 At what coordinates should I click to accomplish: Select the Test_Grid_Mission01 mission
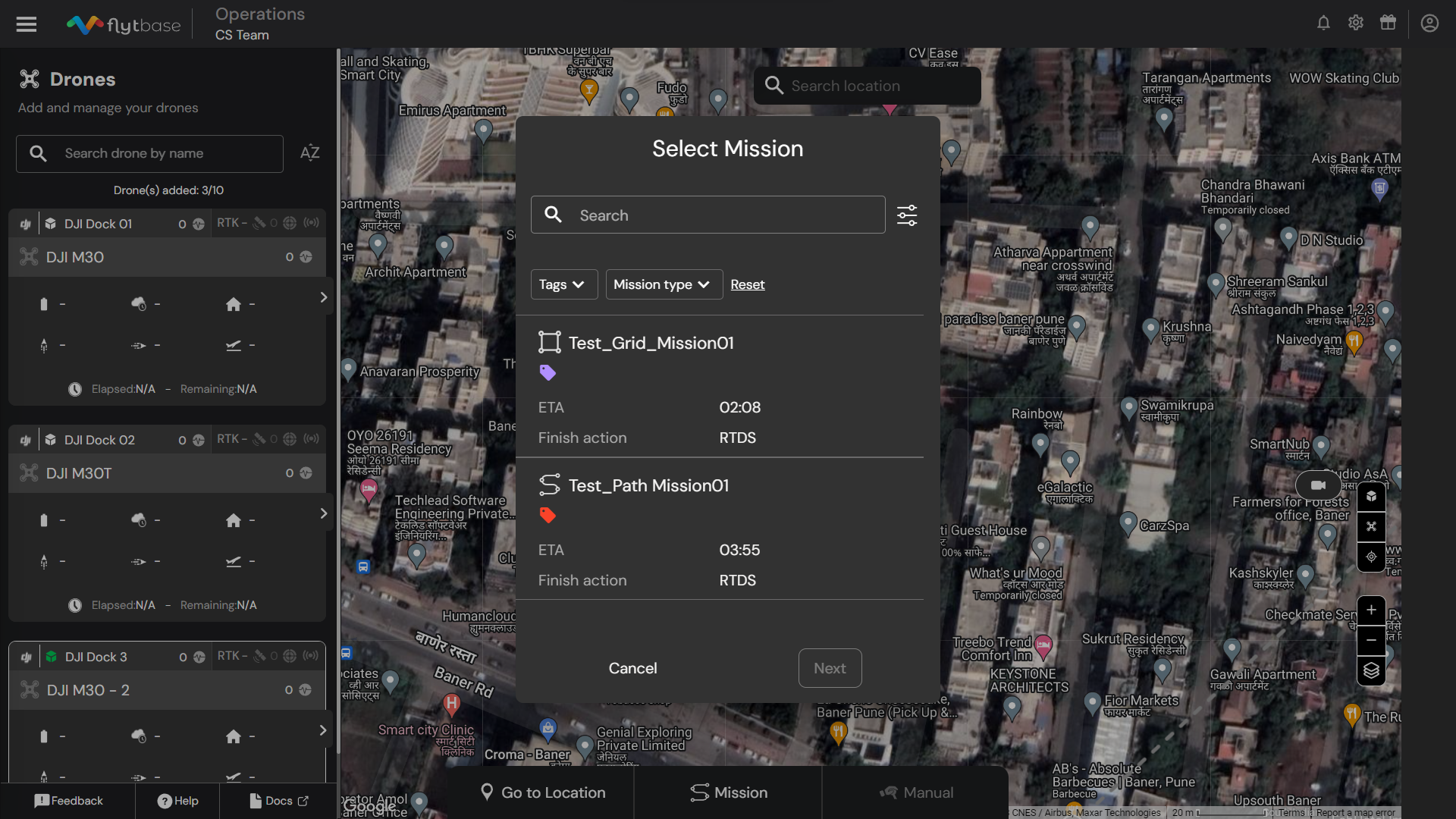(x=651, y=343)
